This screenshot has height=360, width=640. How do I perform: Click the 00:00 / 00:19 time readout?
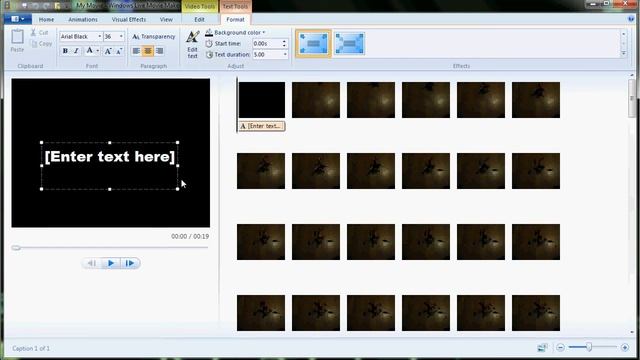[190, 236]
